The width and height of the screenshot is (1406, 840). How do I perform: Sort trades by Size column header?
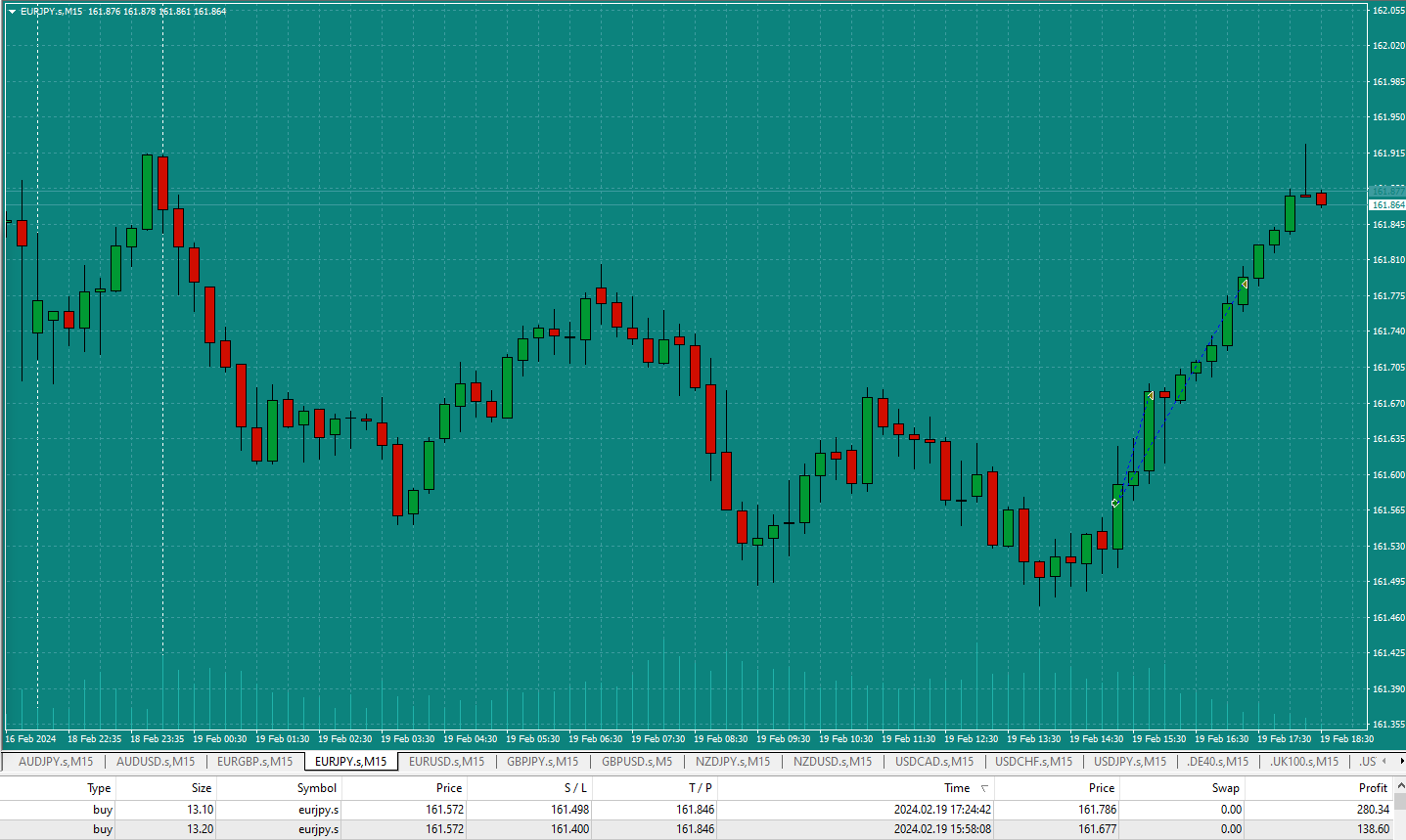click(202, 788)
